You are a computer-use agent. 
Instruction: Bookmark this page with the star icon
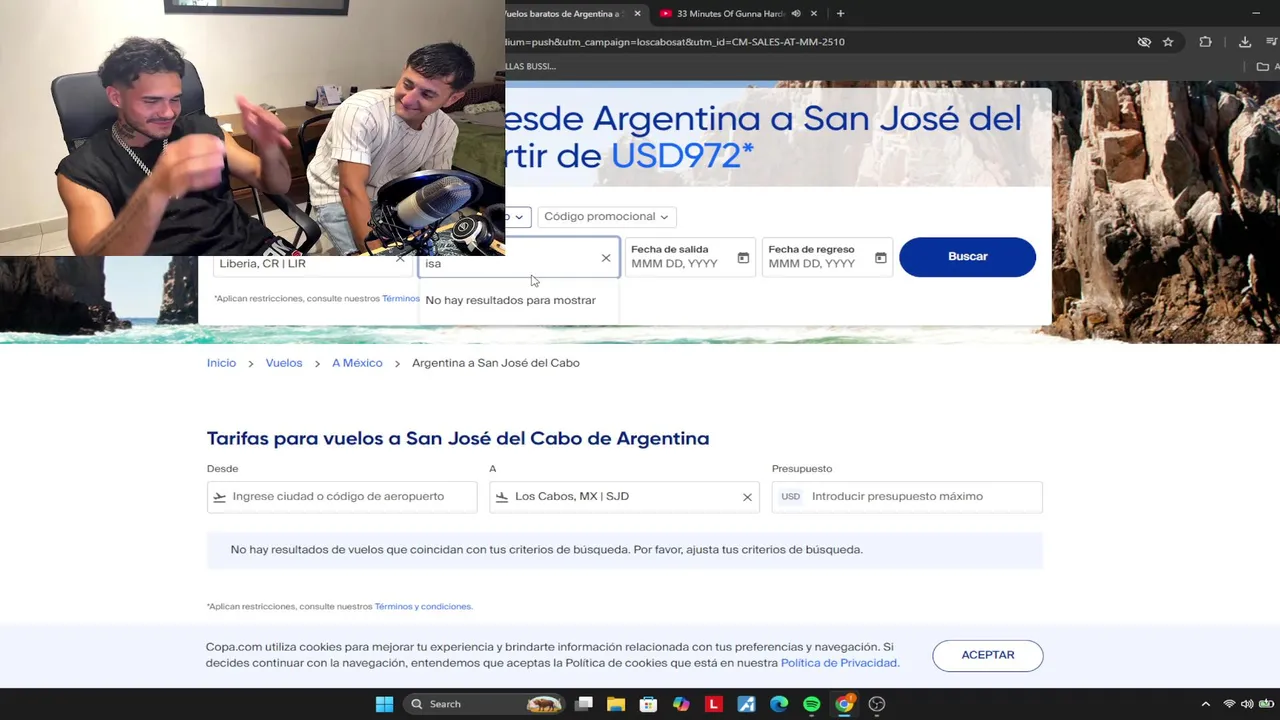(x=1168, y=42)
